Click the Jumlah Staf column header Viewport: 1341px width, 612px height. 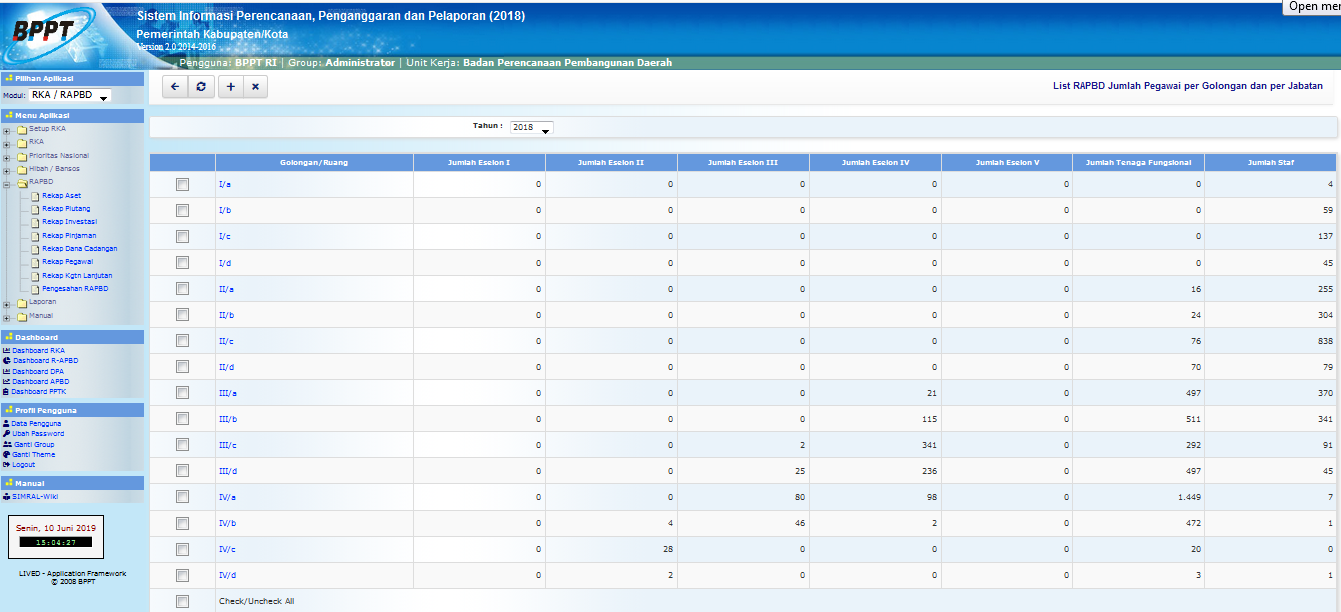(1269, 162)
